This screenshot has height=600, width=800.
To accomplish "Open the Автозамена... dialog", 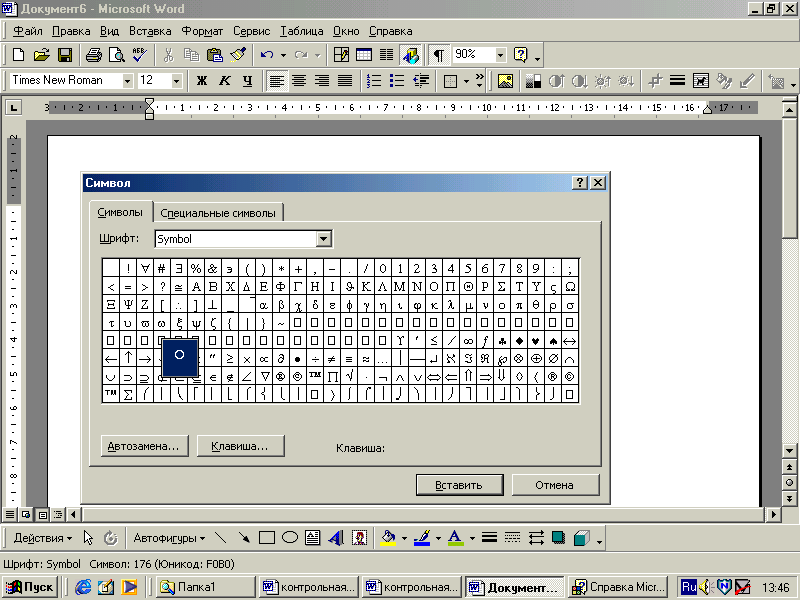I will 144,445.
